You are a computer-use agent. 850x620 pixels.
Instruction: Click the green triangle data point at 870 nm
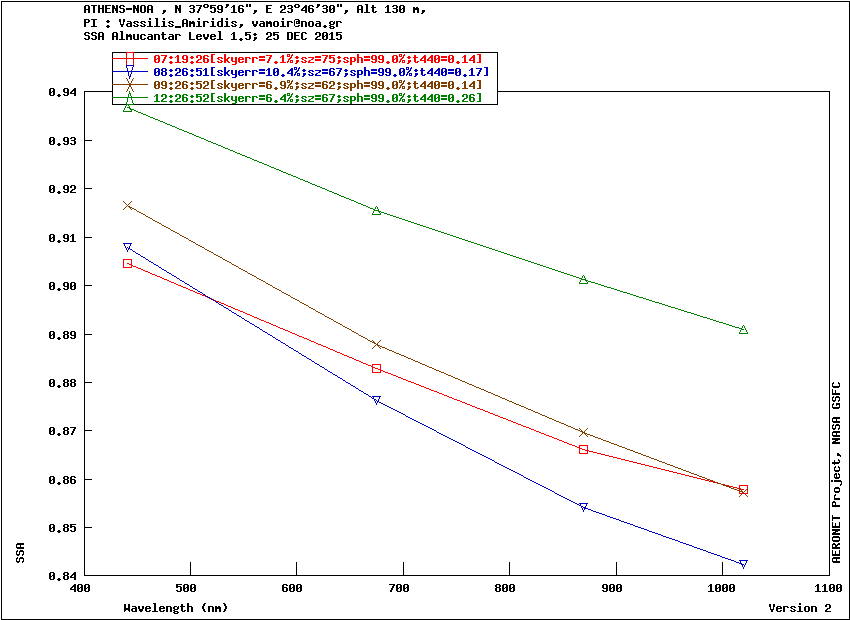pos(583,280)
